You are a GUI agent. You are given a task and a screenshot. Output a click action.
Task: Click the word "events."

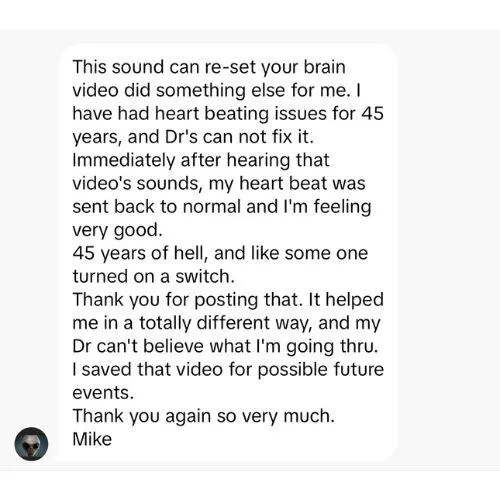pyautogui.click(x=103, y=393)
